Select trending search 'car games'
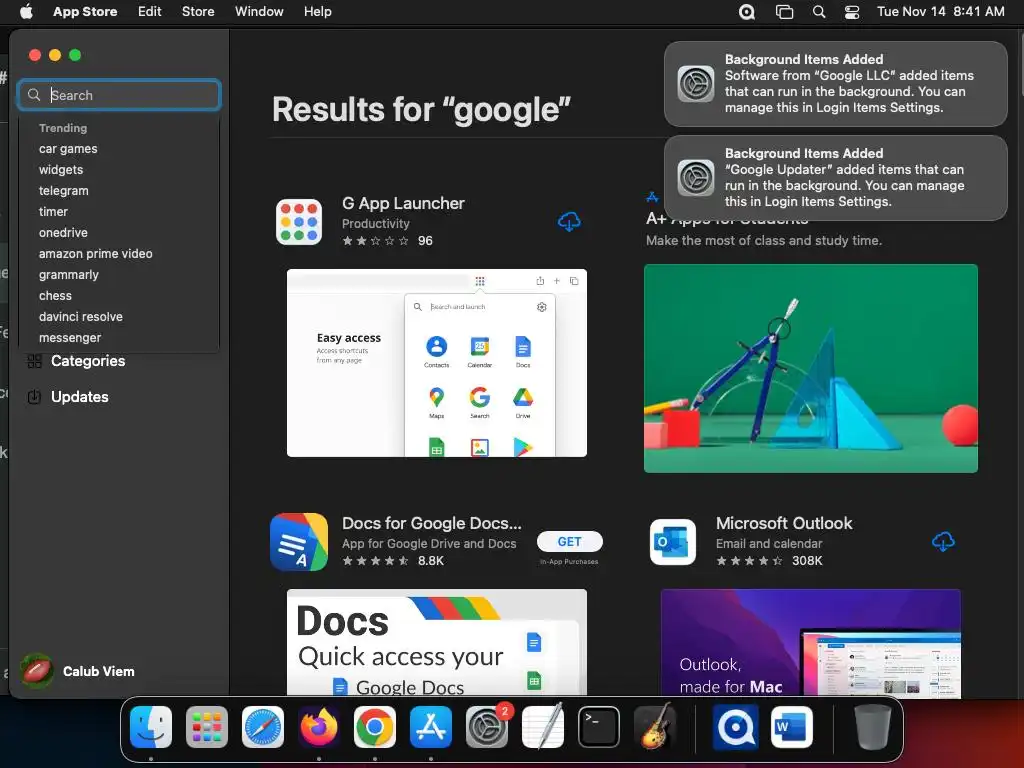Viewport: 1024px width, 768px height. (68, 149)
